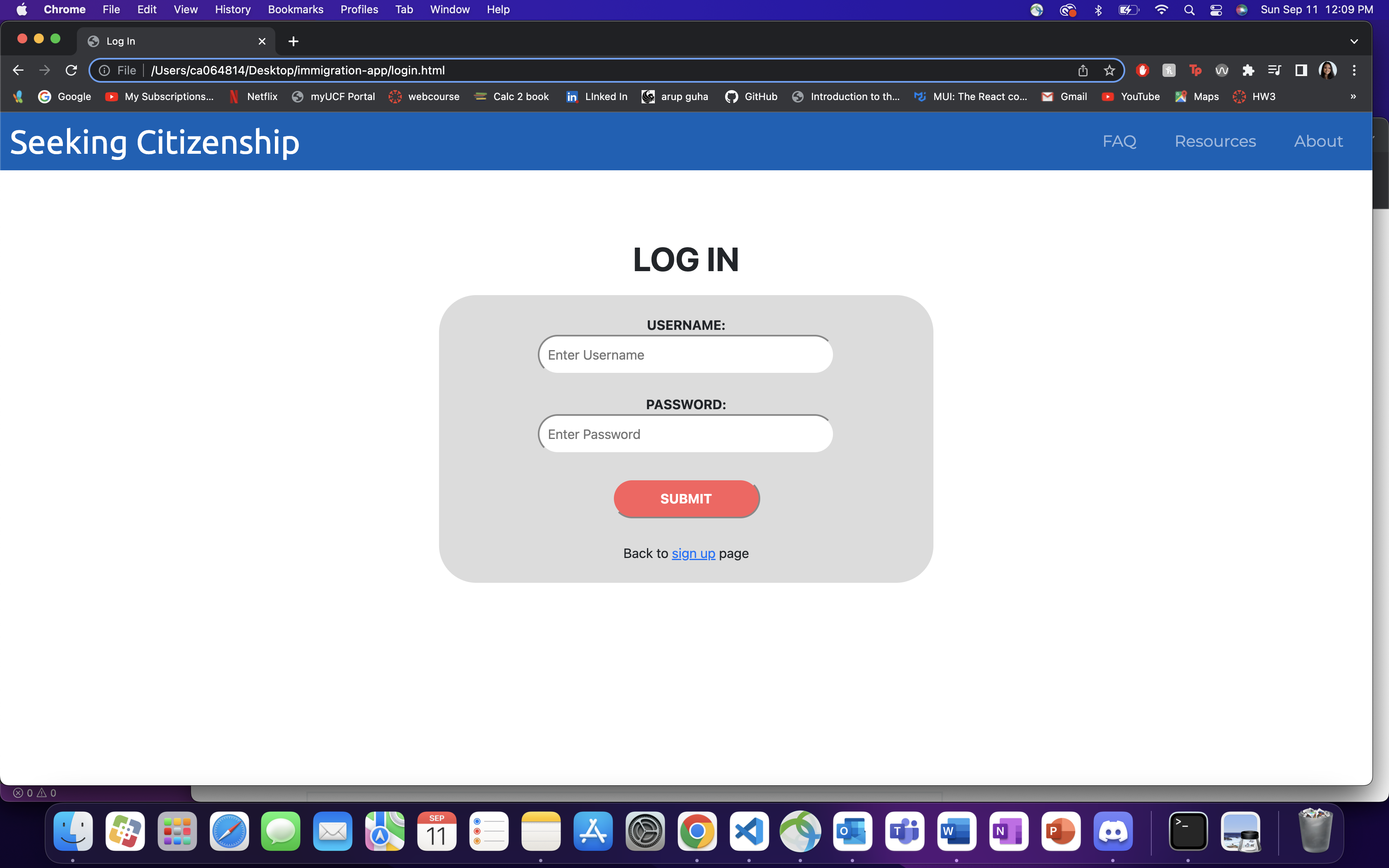Open a new browser tab

tap(293, 41)
